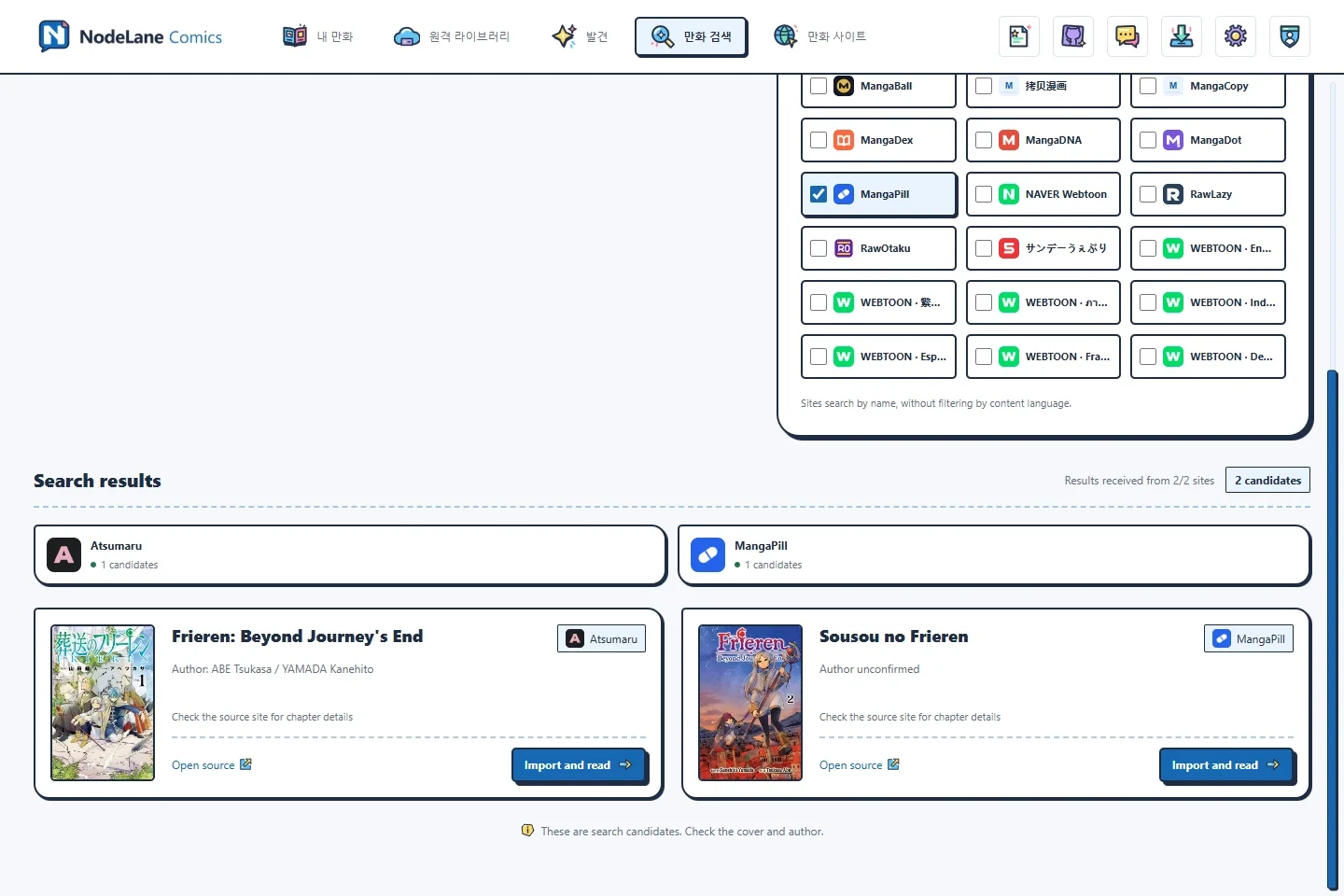Click the MangaPill source tag on second card

coord(1249,638)
